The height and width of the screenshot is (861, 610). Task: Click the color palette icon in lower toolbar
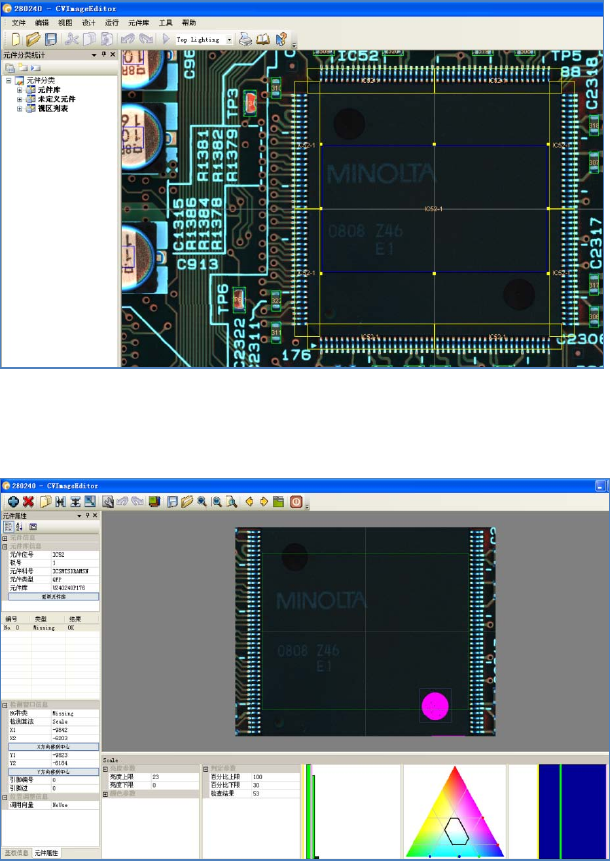coord(154,501)
